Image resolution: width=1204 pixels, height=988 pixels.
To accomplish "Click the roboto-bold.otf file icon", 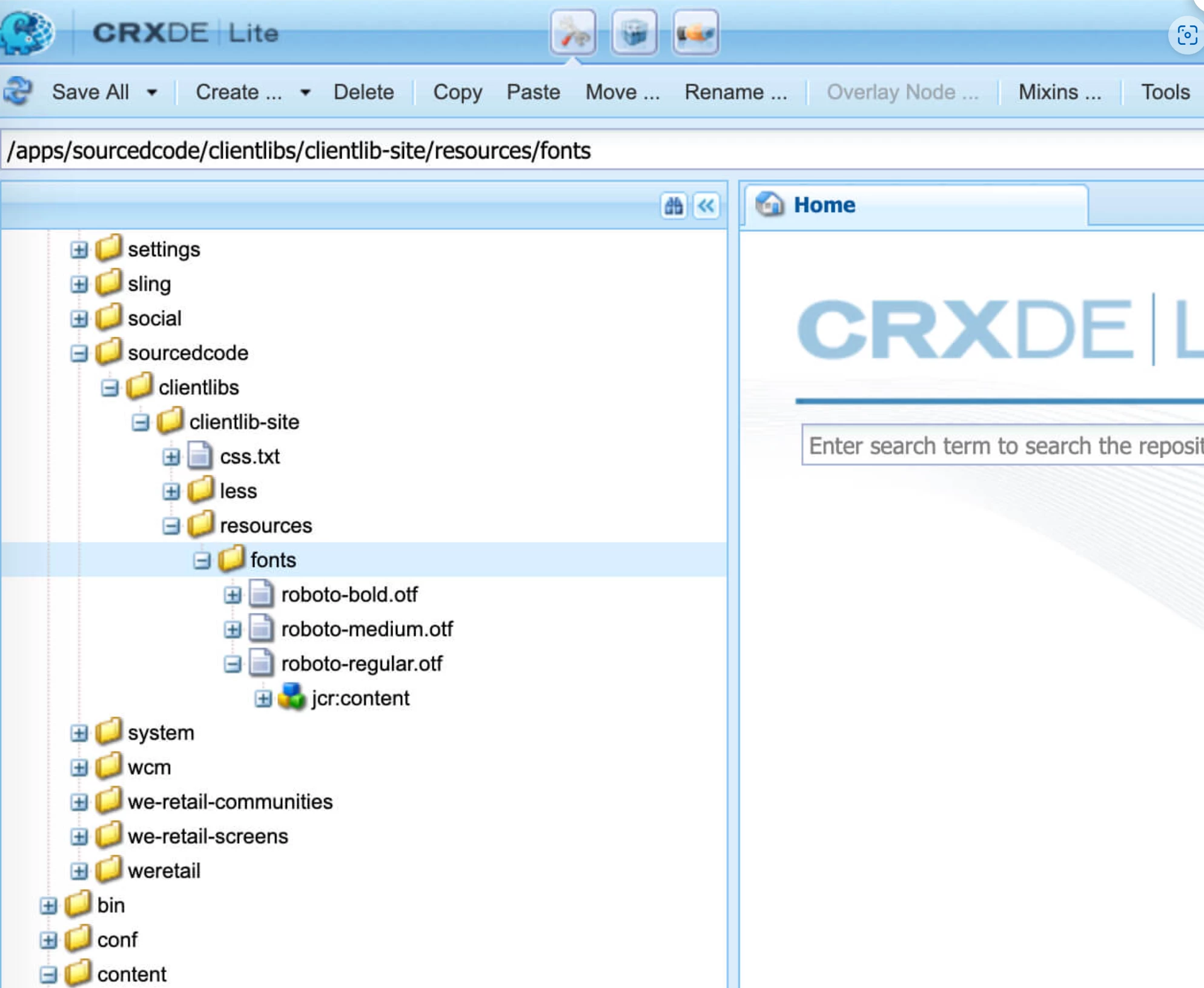I will 261,594.
